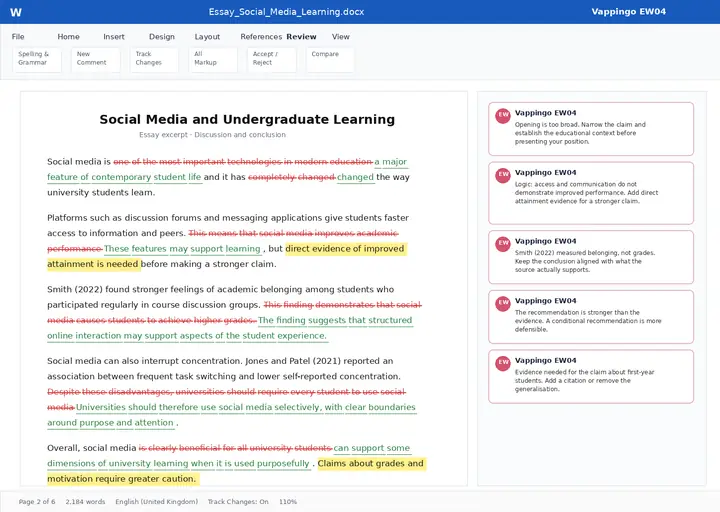Open the English (United Kingdom) language setting
Viewport: 720px width, 512px height.
pyautogui.click(x=157, y=502)
